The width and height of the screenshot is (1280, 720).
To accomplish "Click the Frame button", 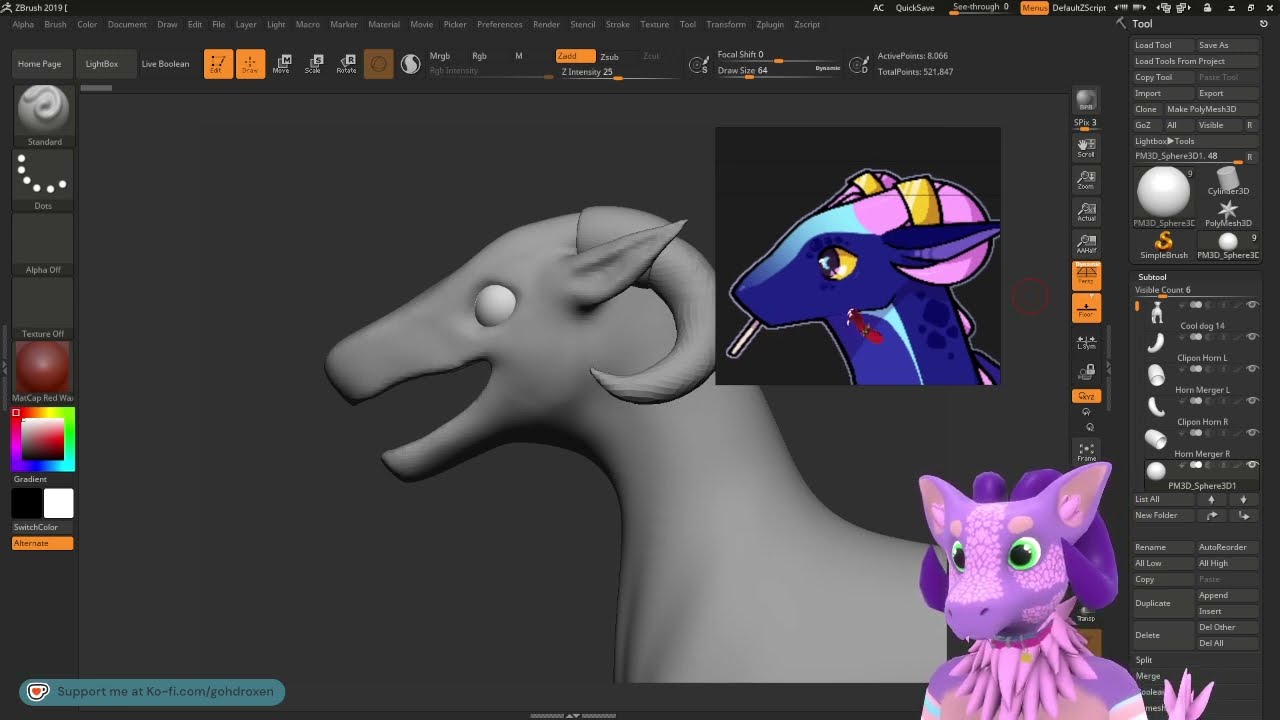I will pos(1086,452).
